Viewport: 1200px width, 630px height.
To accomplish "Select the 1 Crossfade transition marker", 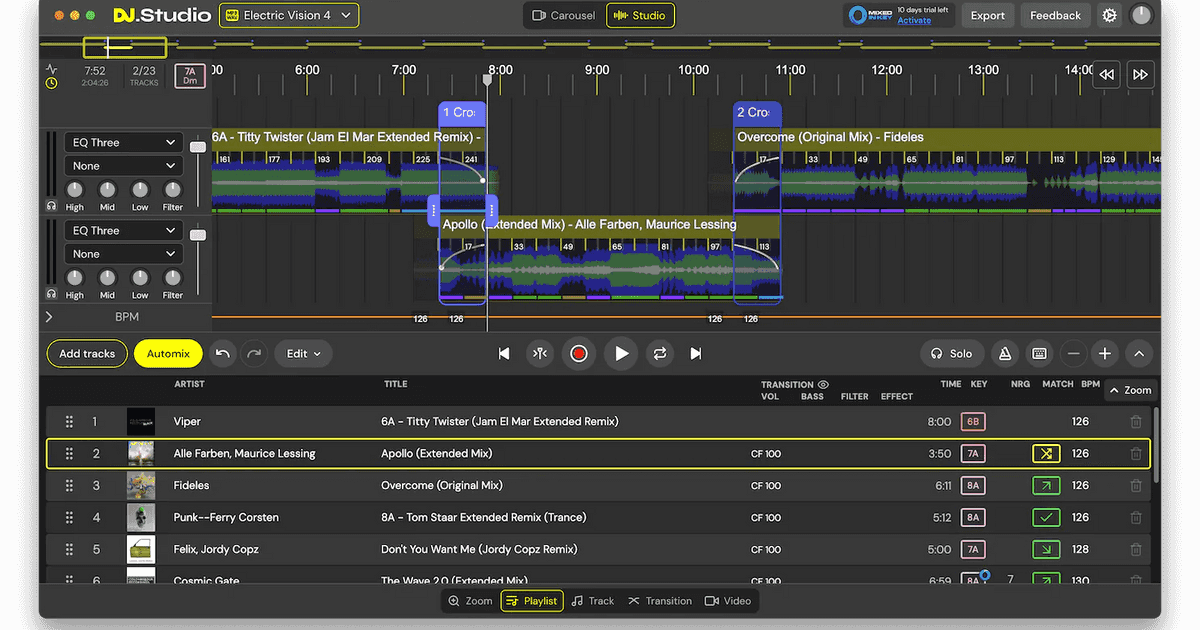I will 462,112.
